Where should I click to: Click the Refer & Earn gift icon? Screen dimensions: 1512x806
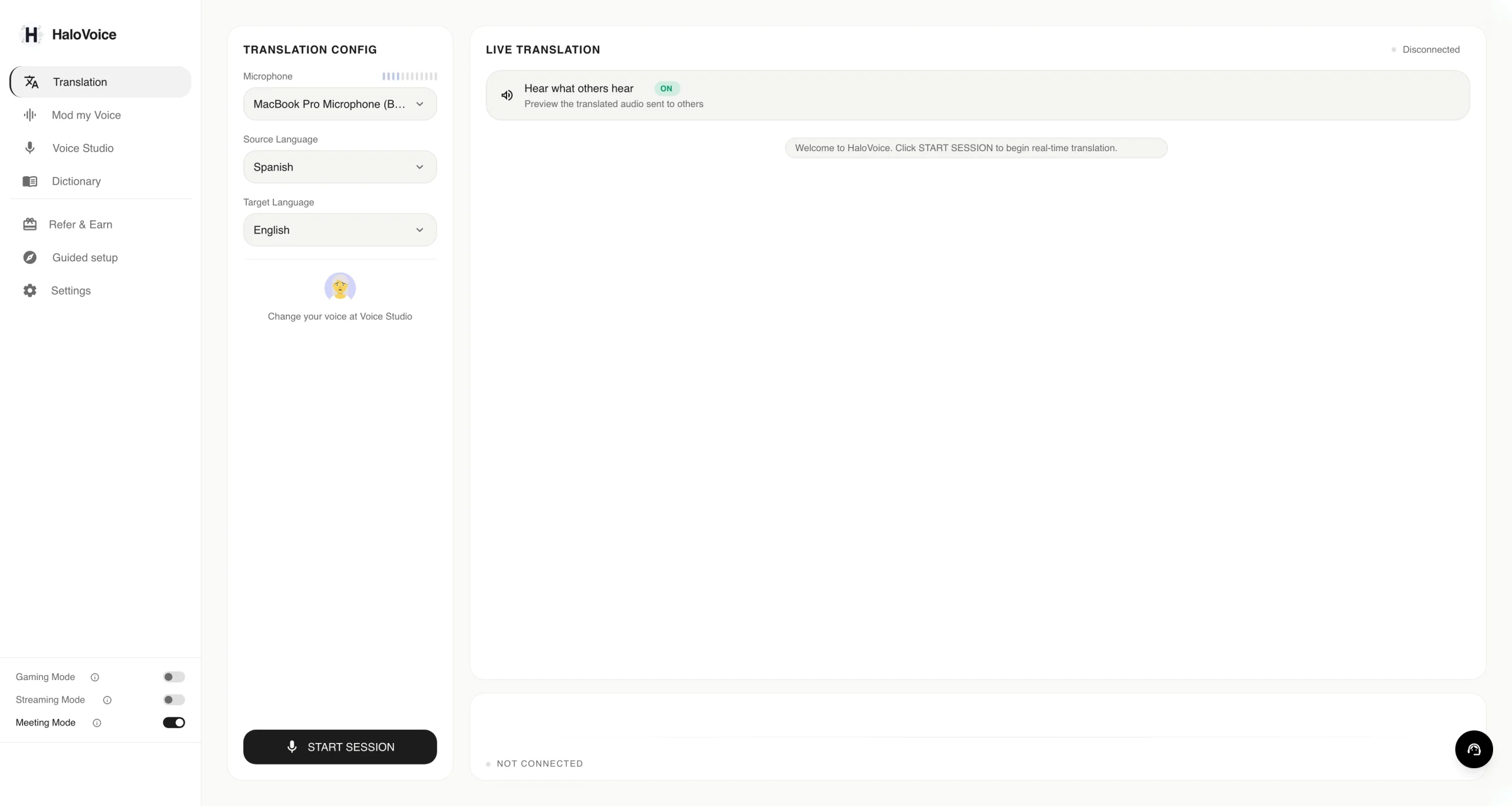tap(30, 224)
